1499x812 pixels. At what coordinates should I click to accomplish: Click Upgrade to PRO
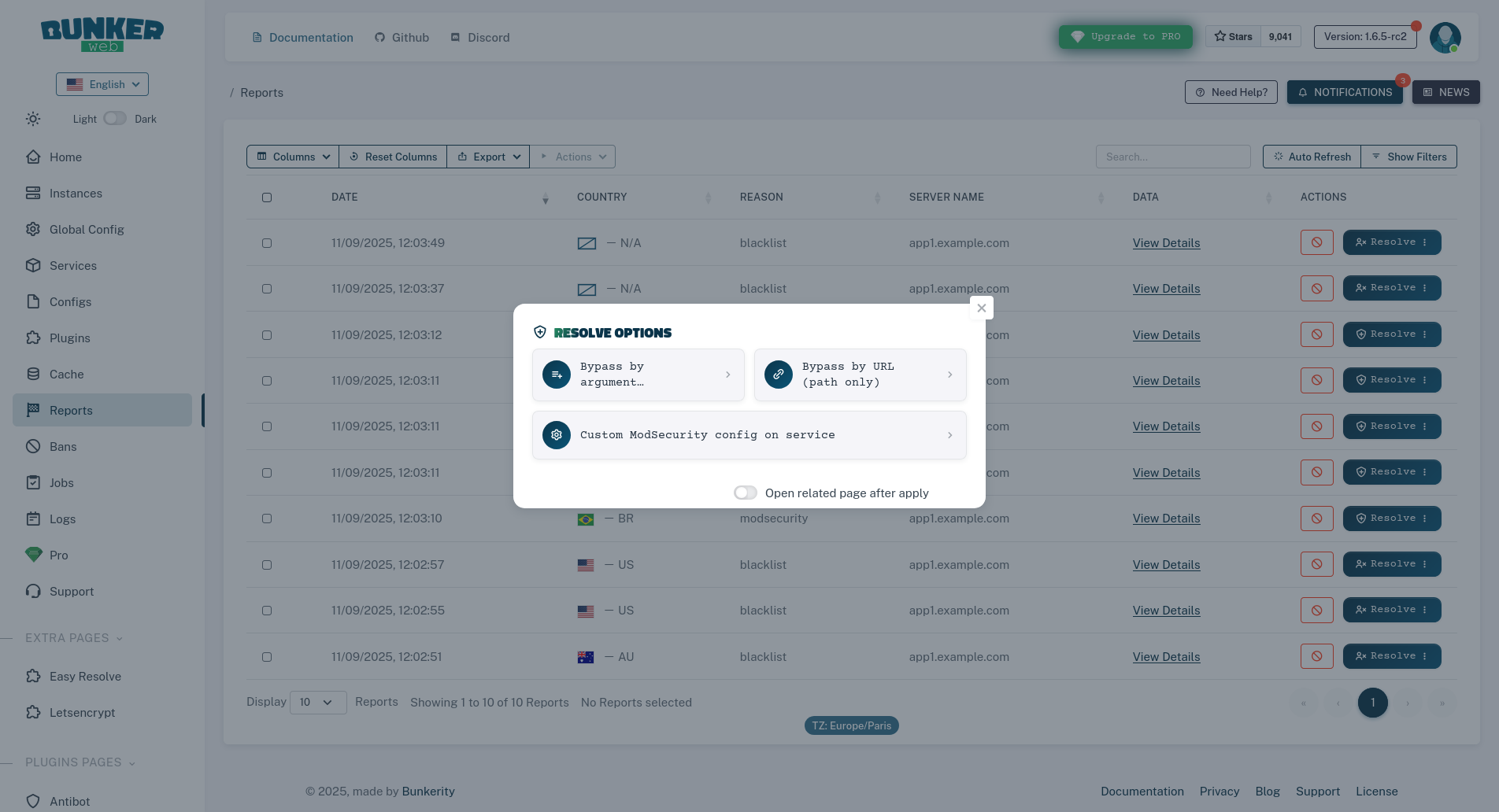[x=1125, y=36]
